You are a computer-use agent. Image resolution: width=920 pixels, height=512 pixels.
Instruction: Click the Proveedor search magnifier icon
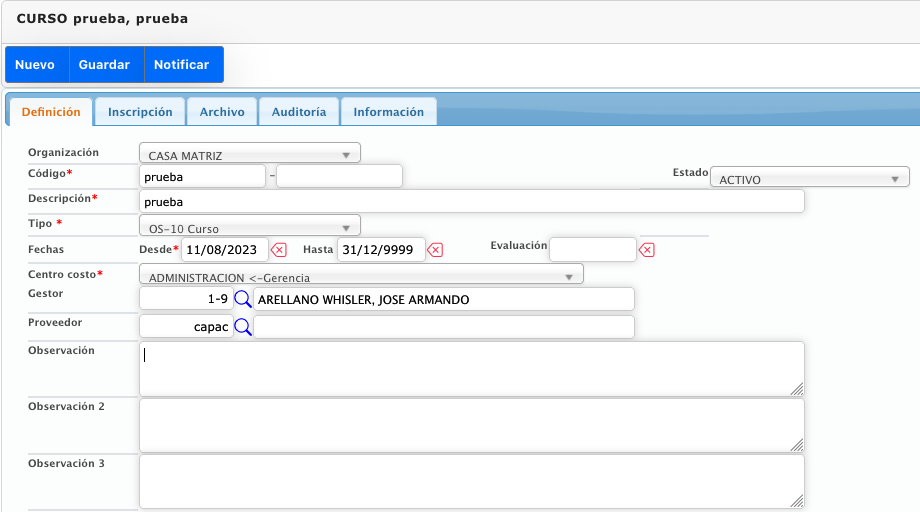click(243, 327)
